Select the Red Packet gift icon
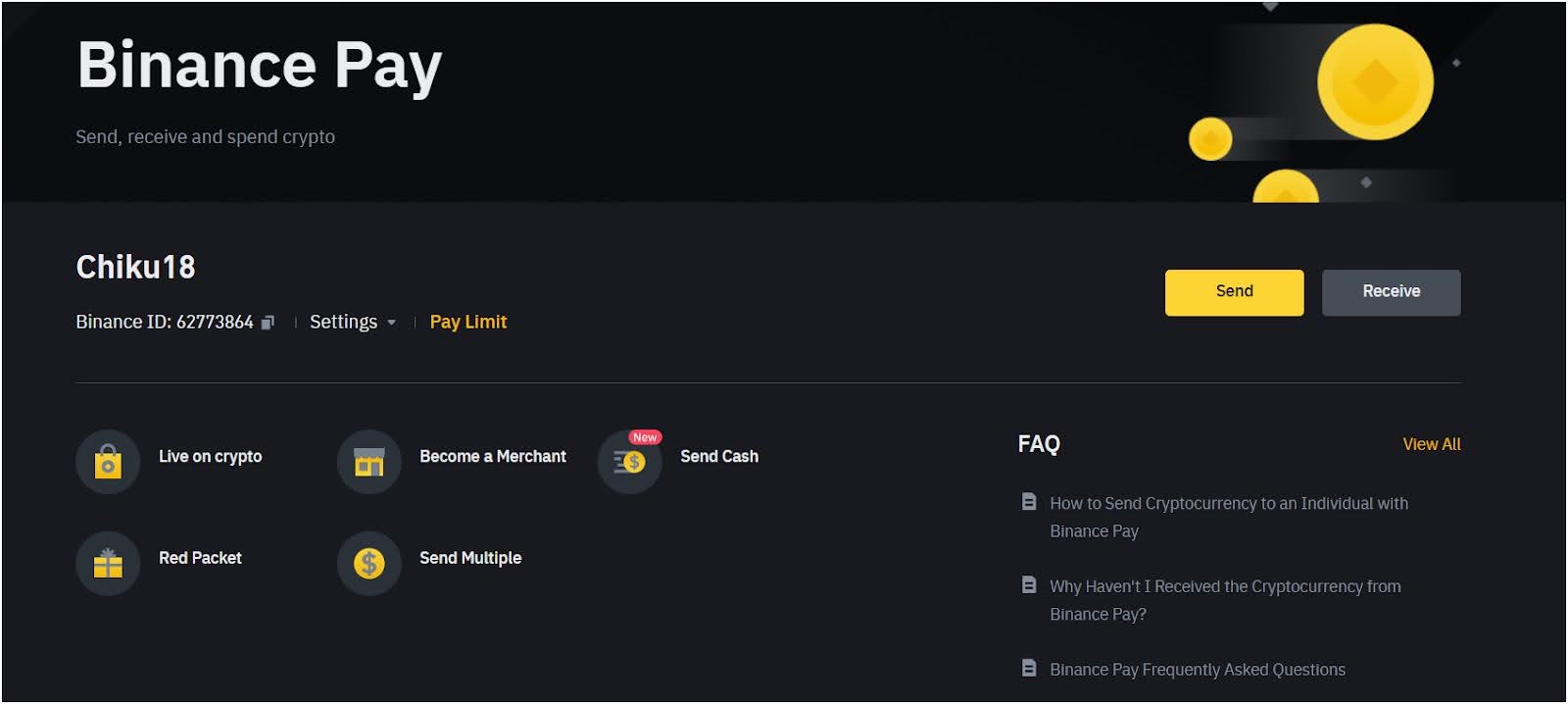The height and width of the screenshot is (704, 1568). tap(108, 564)
